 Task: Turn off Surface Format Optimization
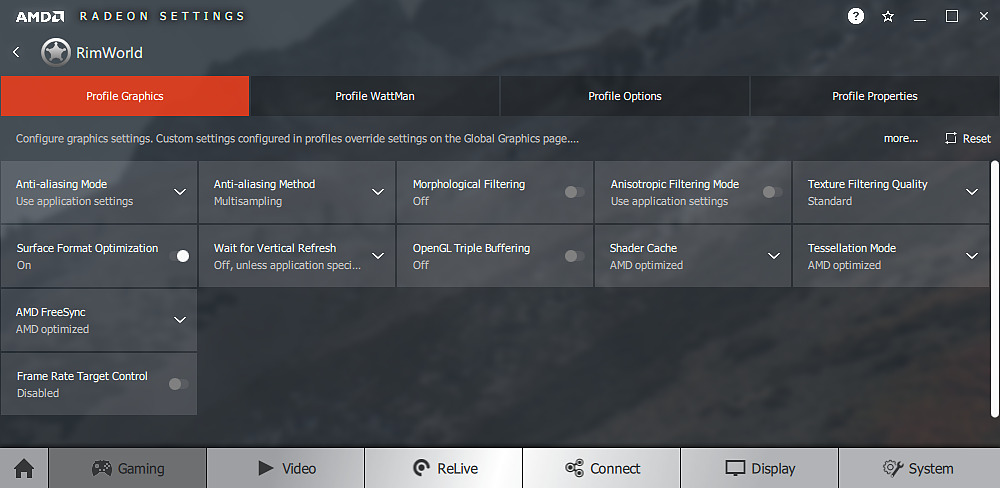click(179, 256)
